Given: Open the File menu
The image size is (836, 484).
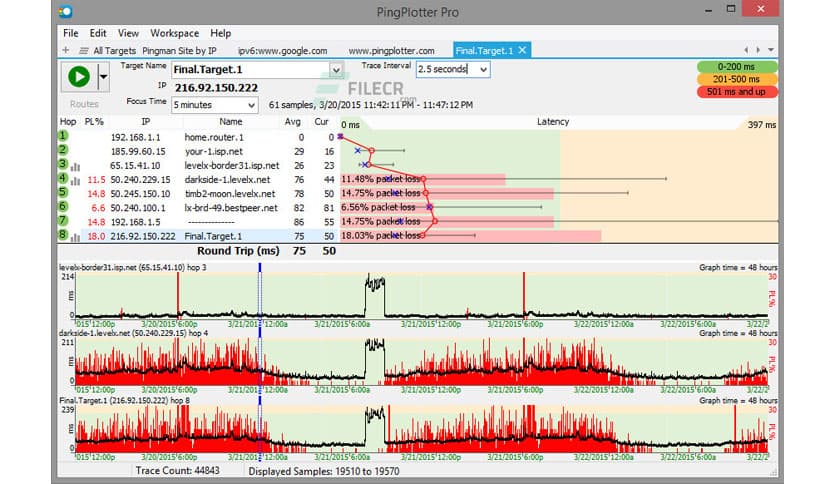Looking at the screenshot, I should point(70,33).
